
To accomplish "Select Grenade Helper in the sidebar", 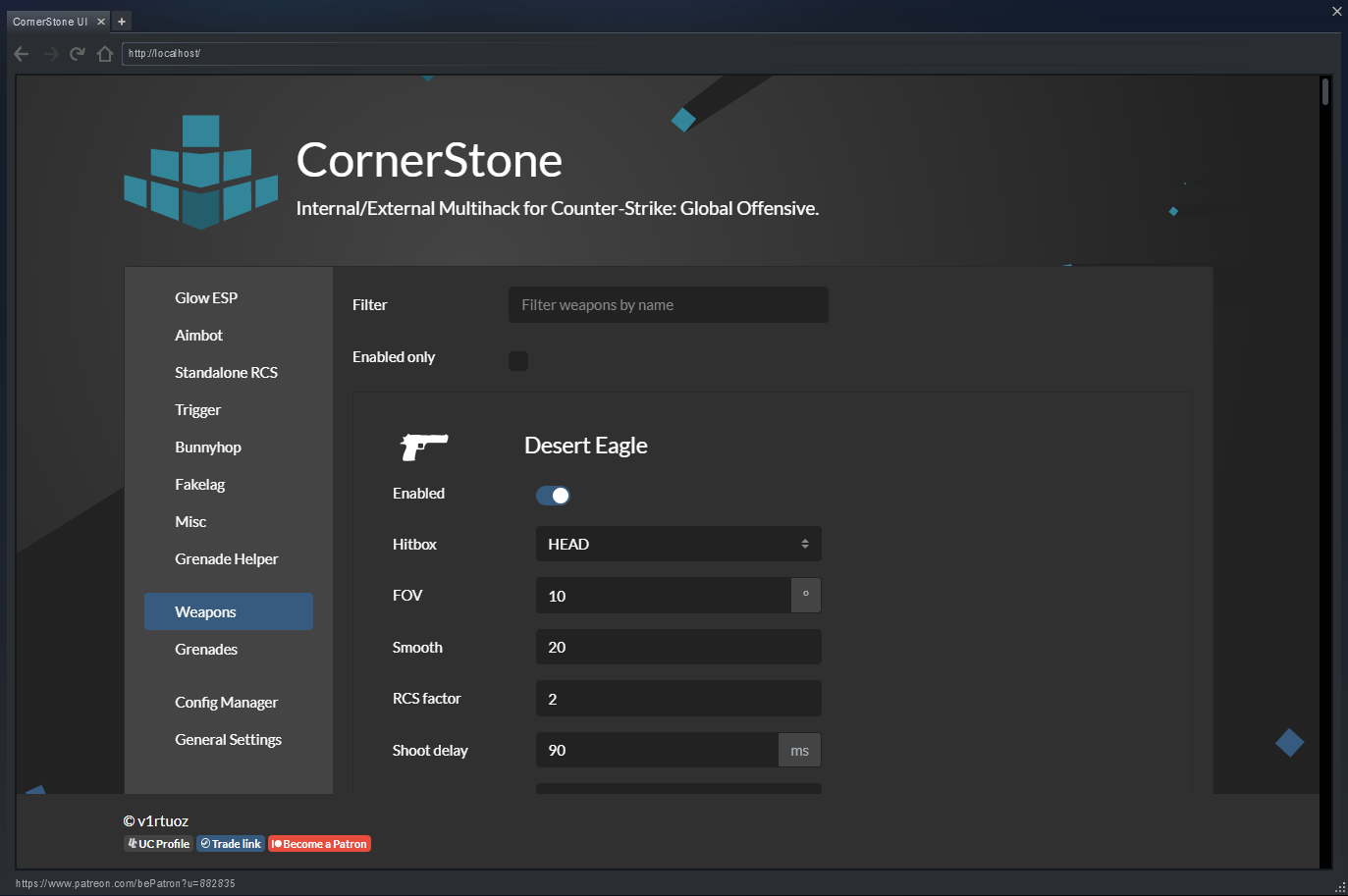I will 226,559.
